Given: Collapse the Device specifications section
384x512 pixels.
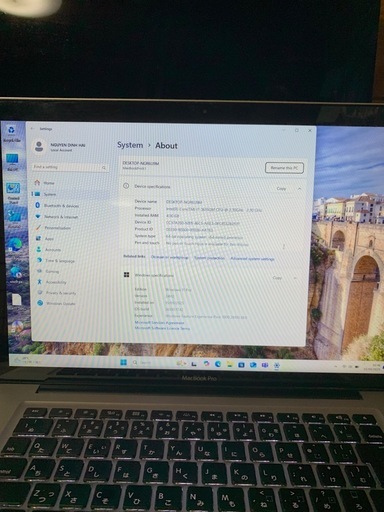Looking at the screenshot, I should [x=299, y=189].
